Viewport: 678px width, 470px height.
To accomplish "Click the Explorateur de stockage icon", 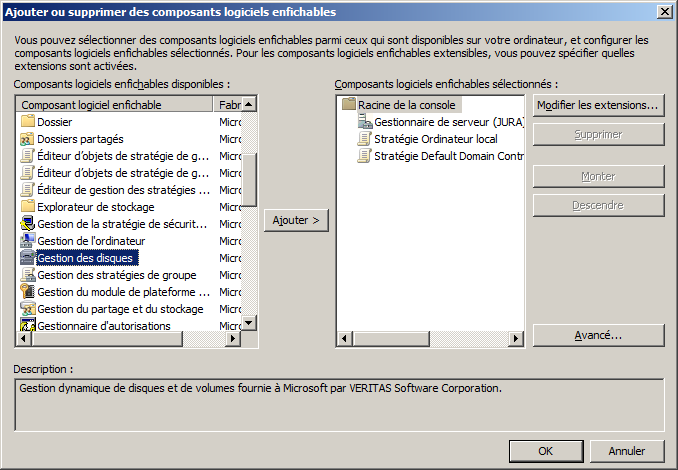I will 28,207.
